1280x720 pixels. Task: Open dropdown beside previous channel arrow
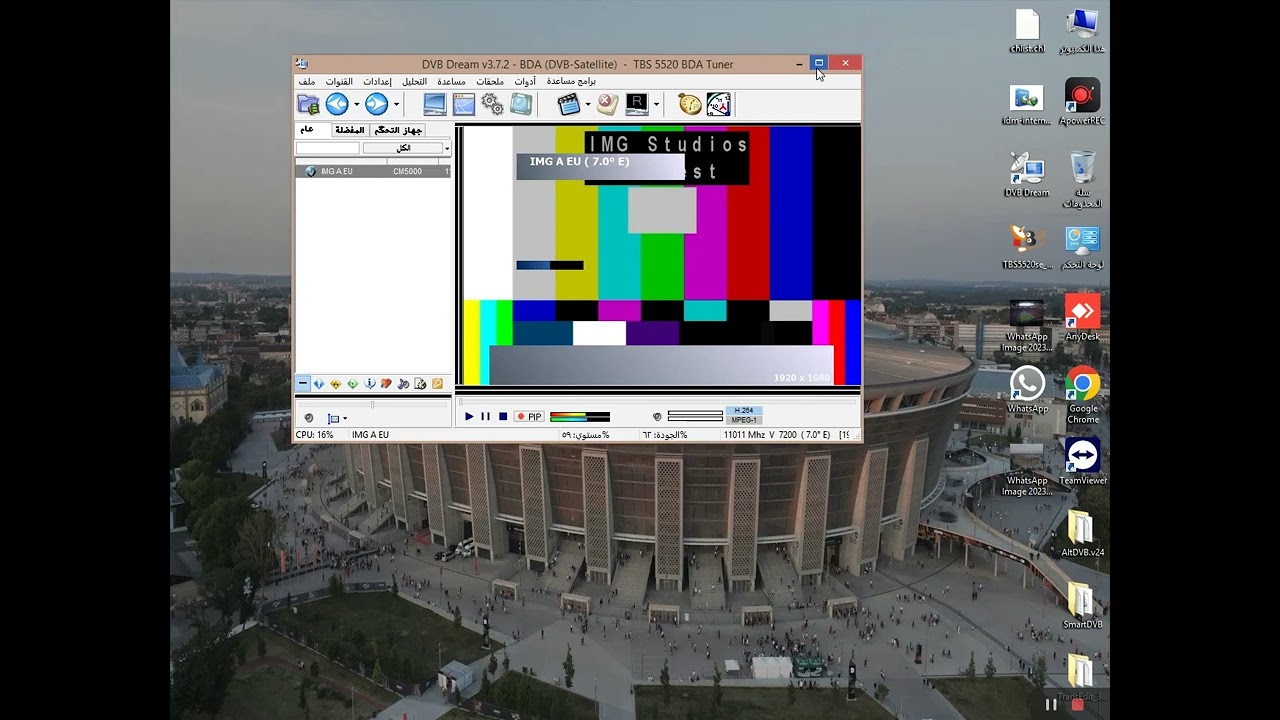[356, 104]
